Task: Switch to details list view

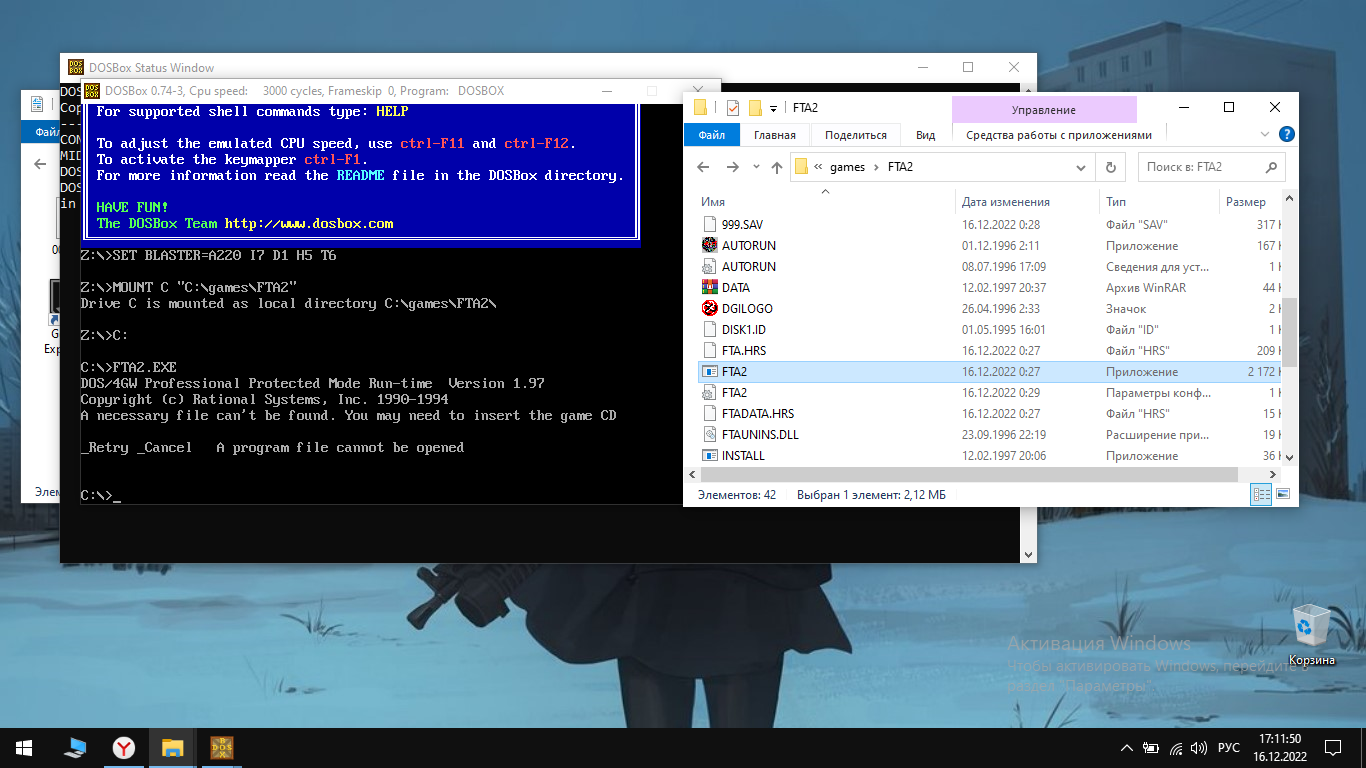Action: click(x=1261, y=494)
